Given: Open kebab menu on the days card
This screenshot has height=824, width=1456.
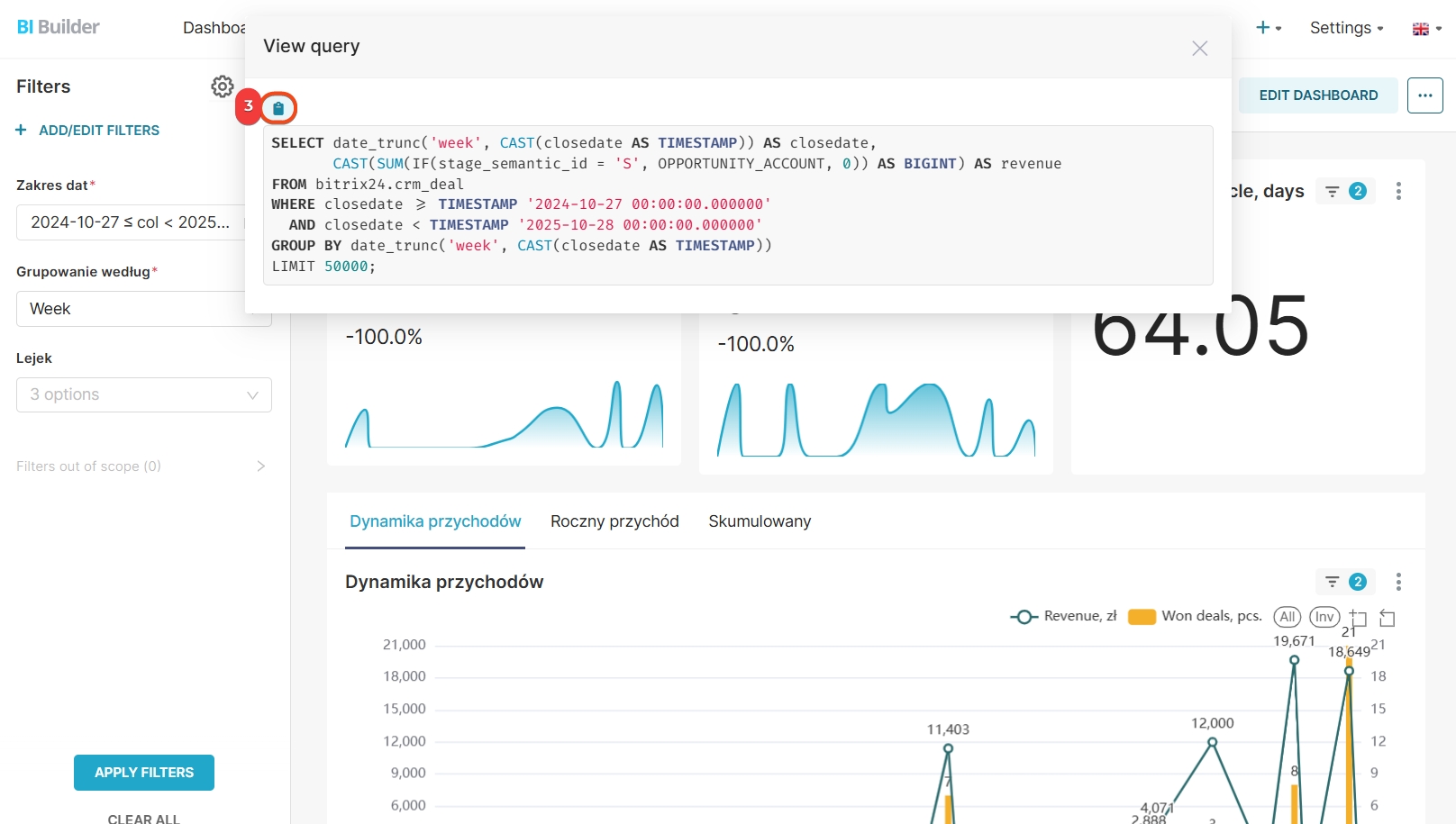Looking at the screenshot, I should point(1398,191).
